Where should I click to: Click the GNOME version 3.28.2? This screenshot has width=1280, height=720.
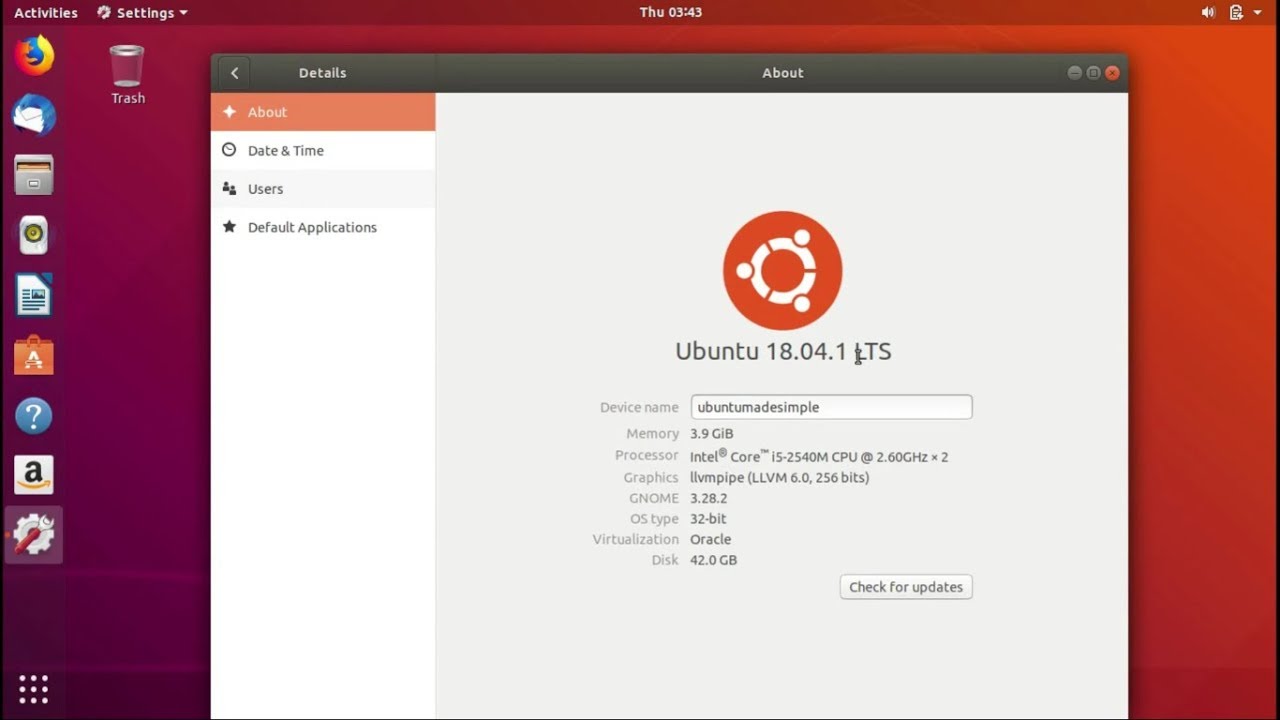[709, 498]
